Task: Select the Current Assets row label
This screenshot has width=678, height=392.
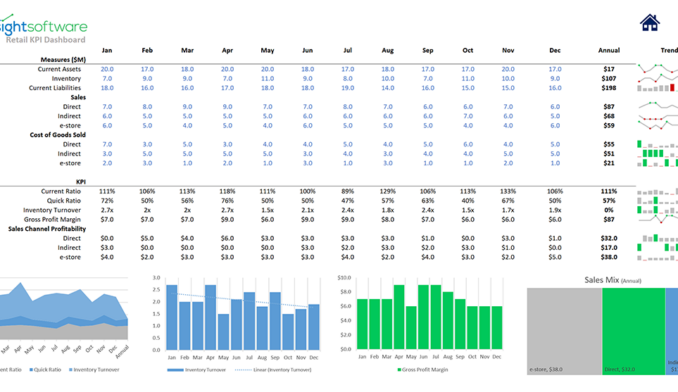Action: click(59, 69)
